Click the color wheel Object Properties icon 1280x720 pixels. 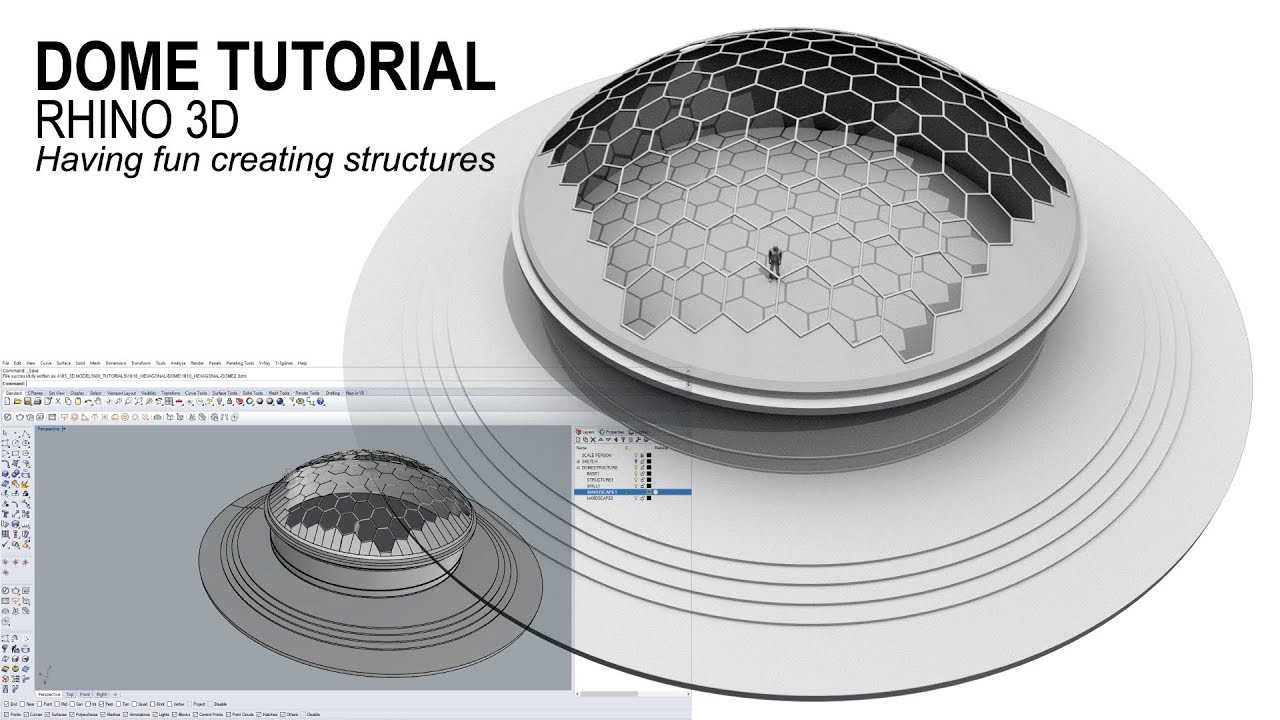click(x=249, y=401)
